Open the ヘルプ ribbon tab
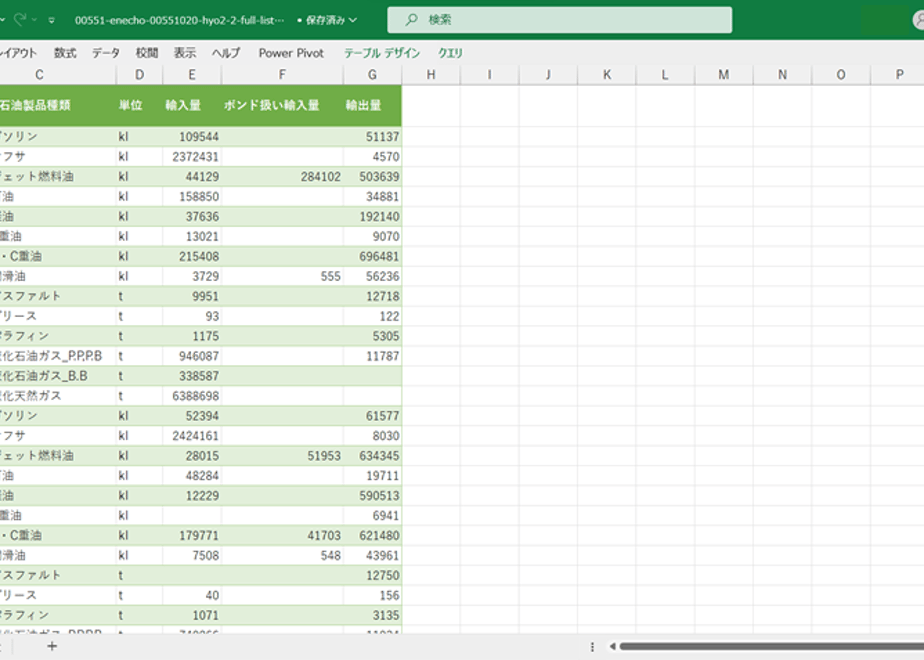Viewport: 924px width, 660px height. click(226, 53)
